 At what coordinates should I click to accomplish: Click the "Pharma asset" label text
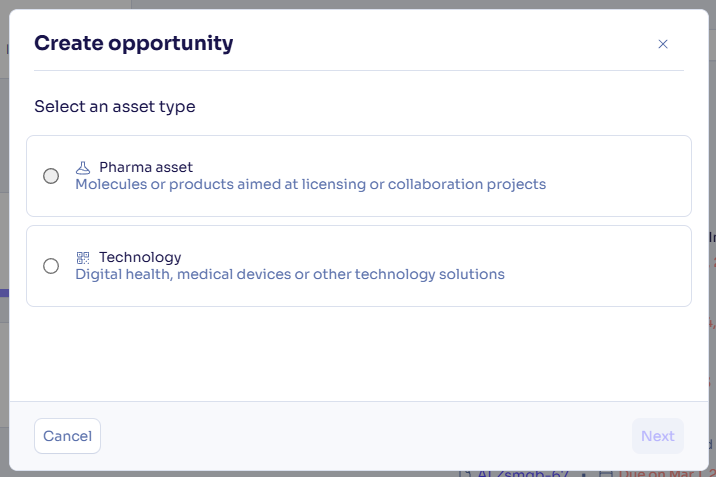pos(146,167)
